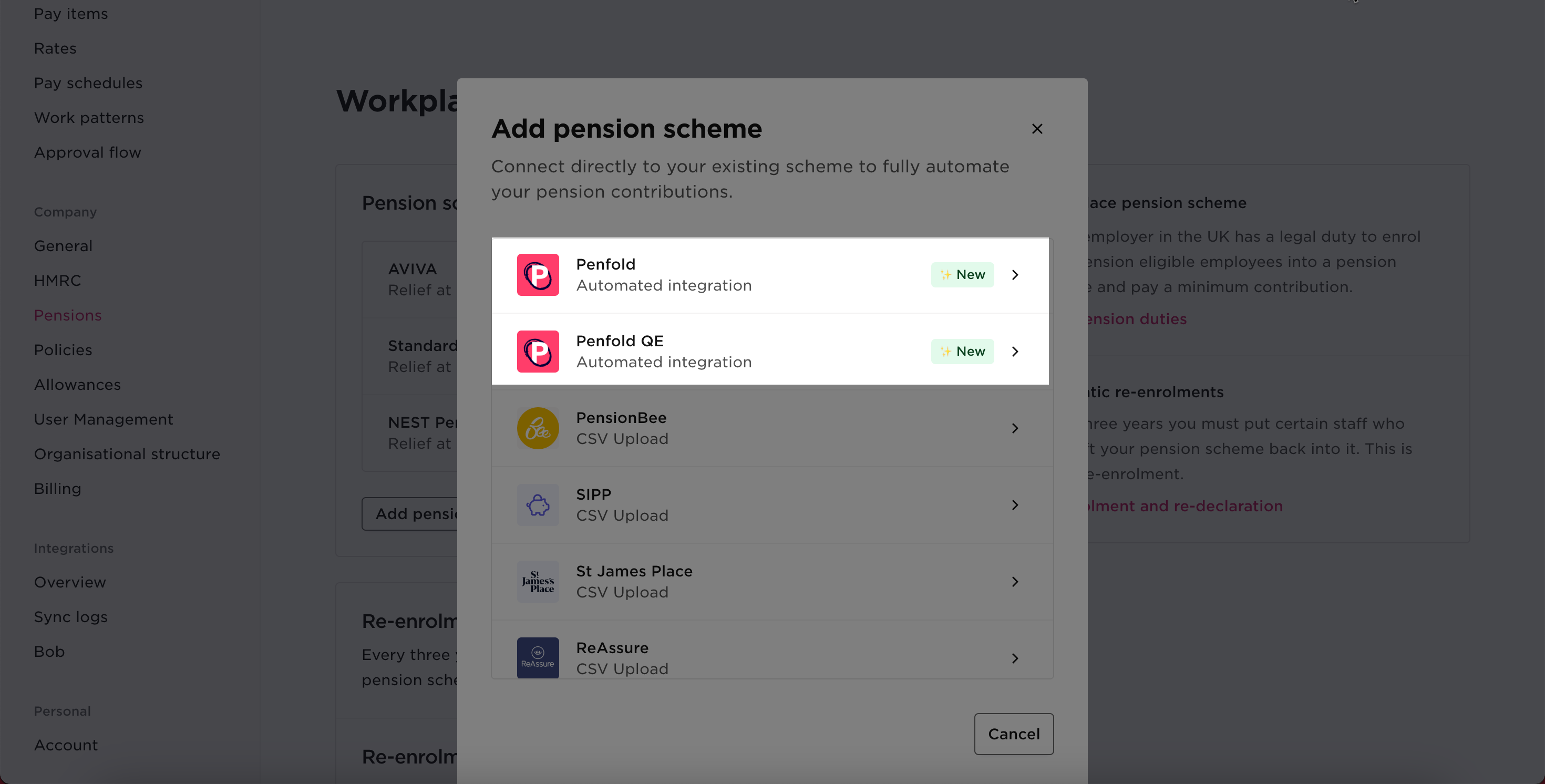Expand the SIPP row chevron
The width and height of the screenshot is (1545, 784).
click(x=1015, y=504)
